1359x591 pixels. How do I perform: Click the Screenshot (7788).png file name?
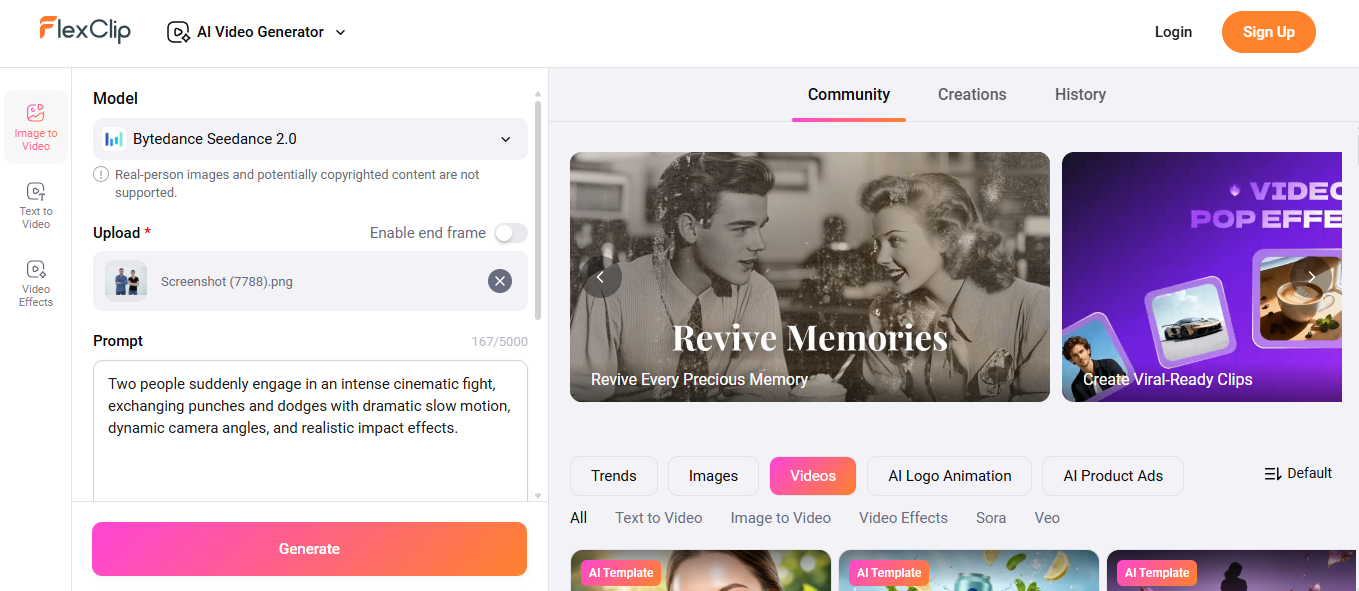coord(227,282)
